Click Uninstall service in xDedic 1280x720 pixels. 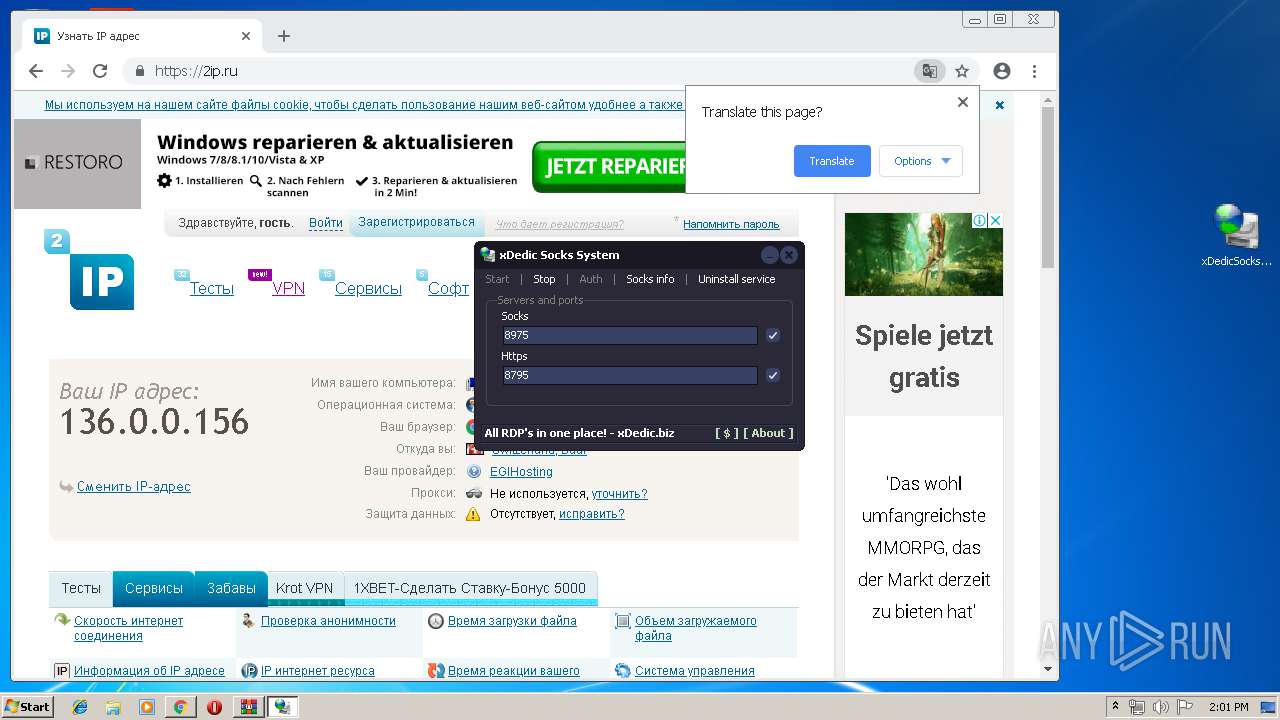[x=736, y=279]
